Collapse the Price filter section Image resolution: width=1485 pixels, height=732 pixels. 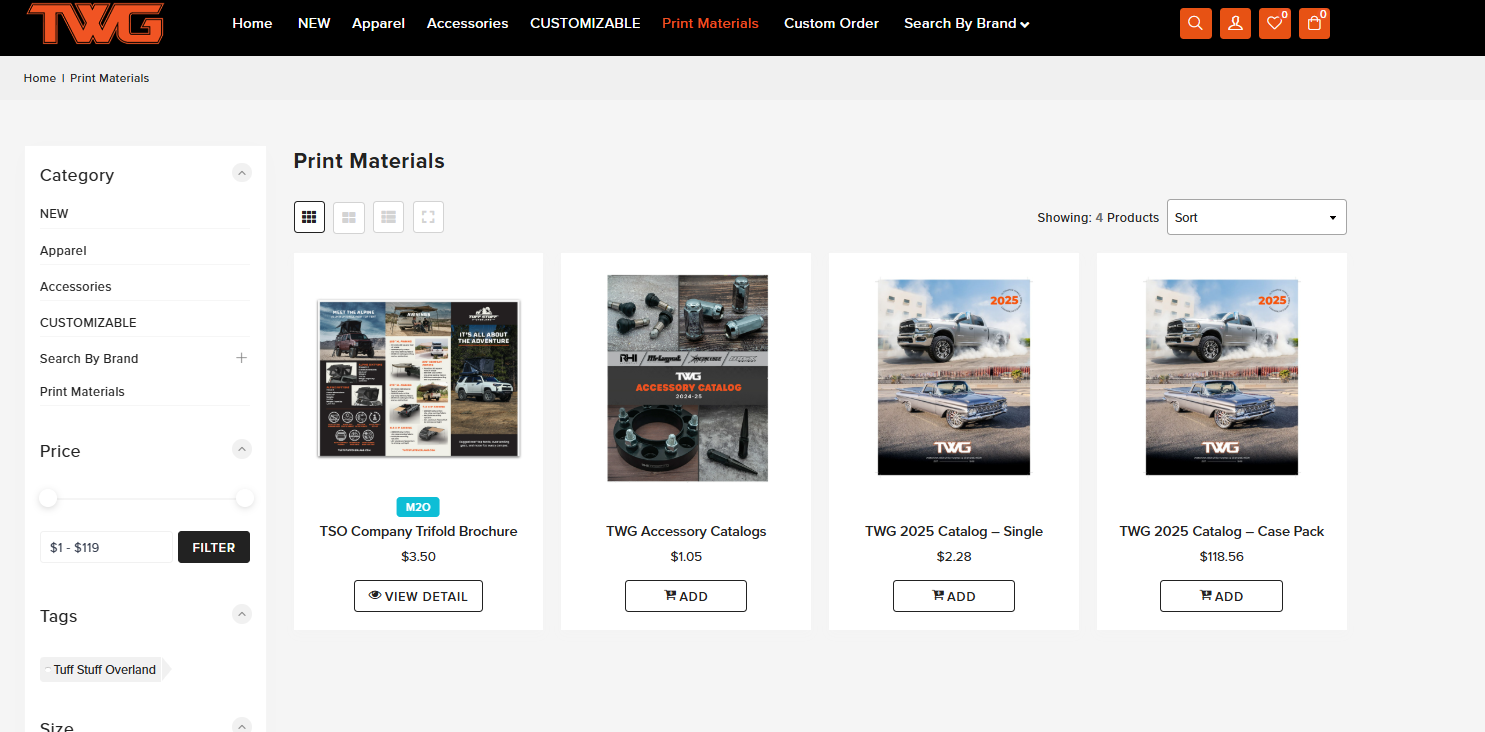pos(242,449)
